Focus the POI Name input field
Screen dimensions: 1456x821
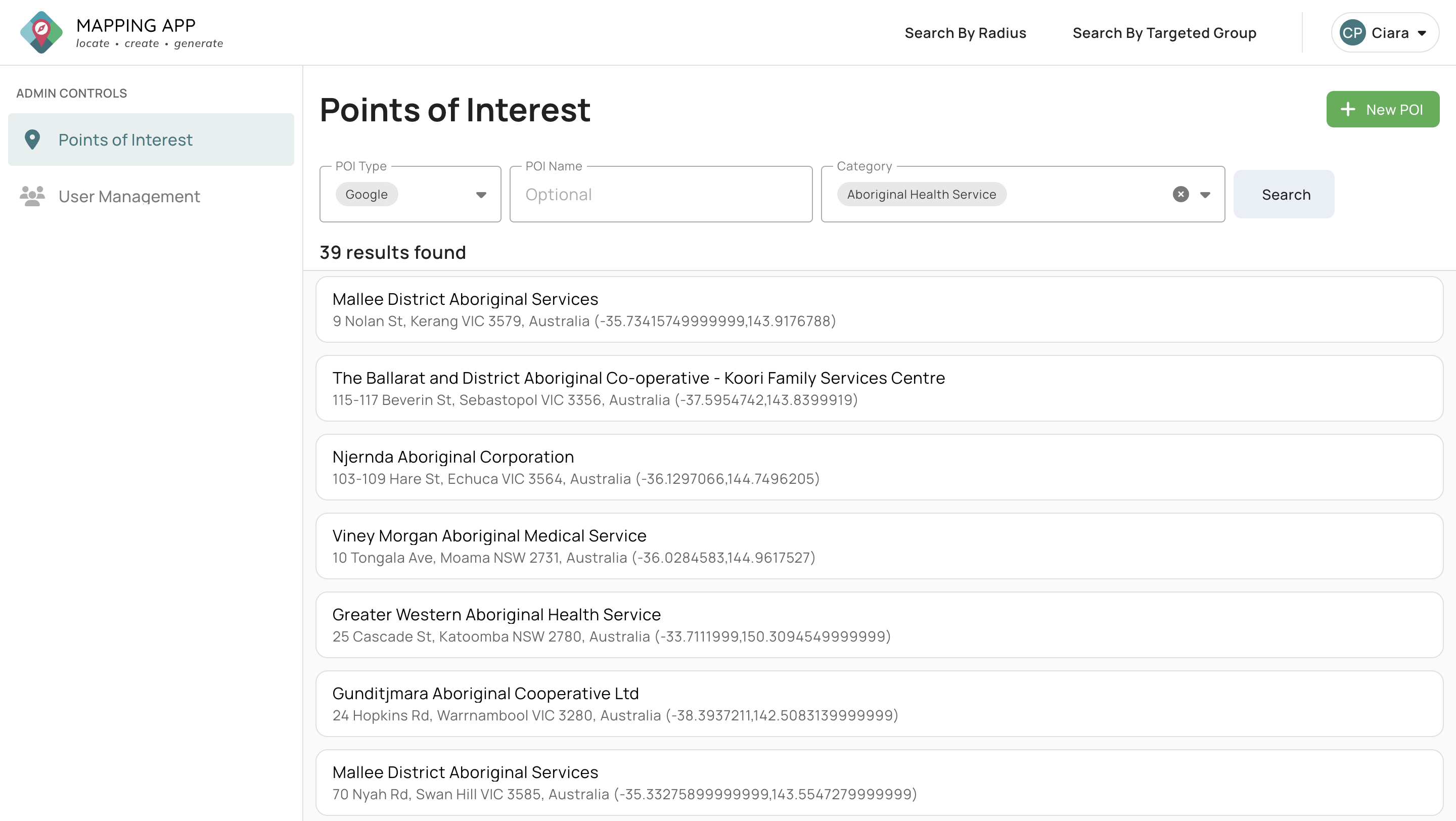click(660, 194)
